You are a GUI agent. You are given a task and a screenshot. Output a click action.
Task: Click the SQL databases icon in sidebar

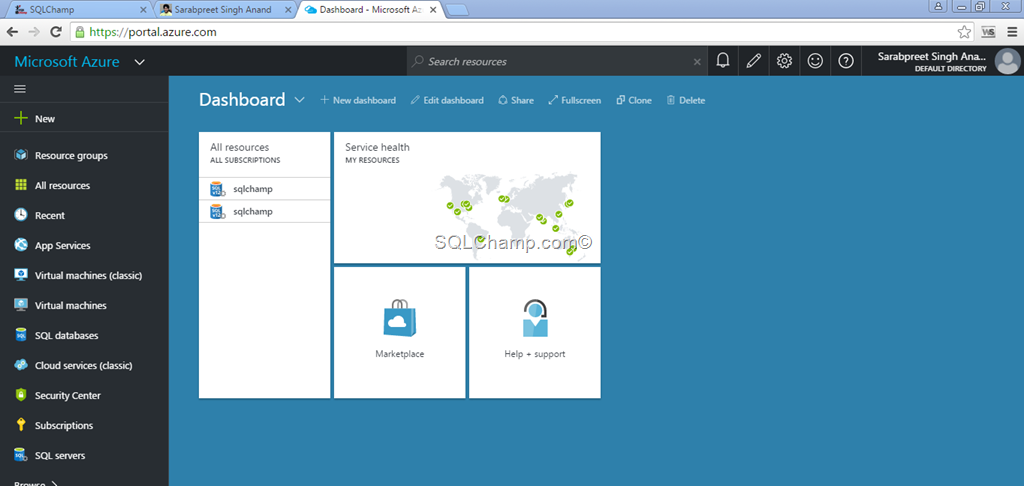tap(21, 335)
